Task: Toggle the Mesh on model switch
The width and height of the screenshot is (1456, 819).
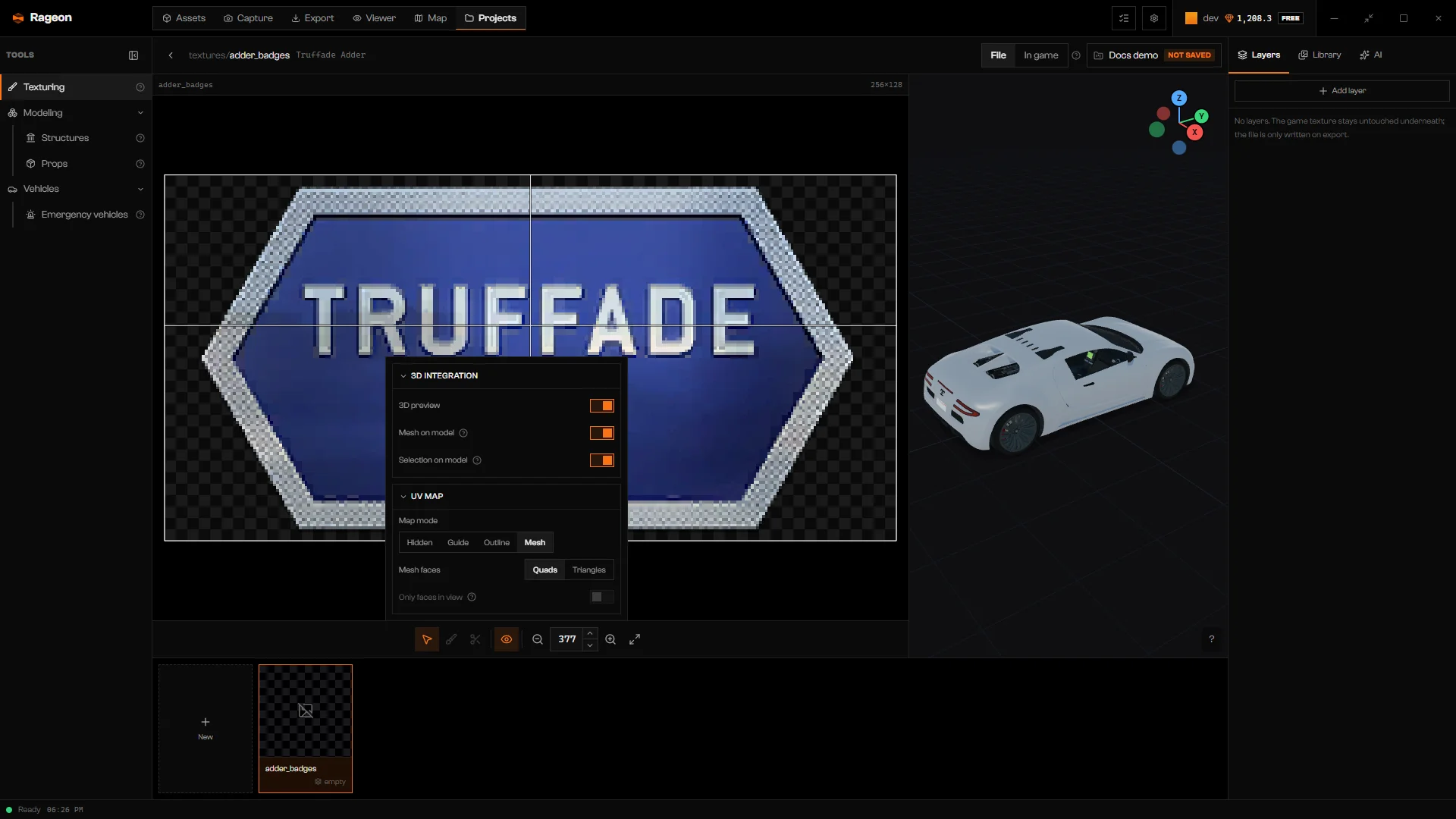Action: pos(602,433)
